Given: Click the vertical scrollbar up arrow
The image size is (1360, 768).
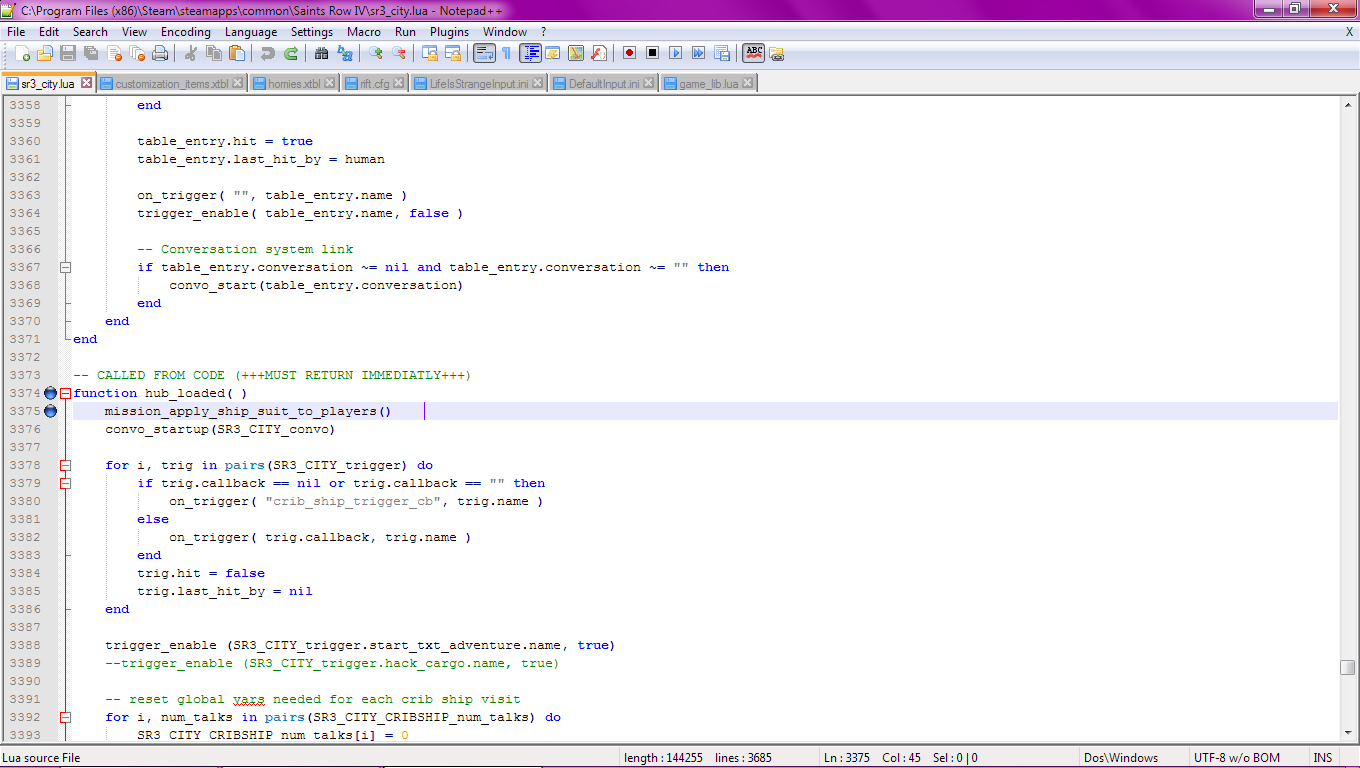Looking at the screenshot, I should 1348,104.
